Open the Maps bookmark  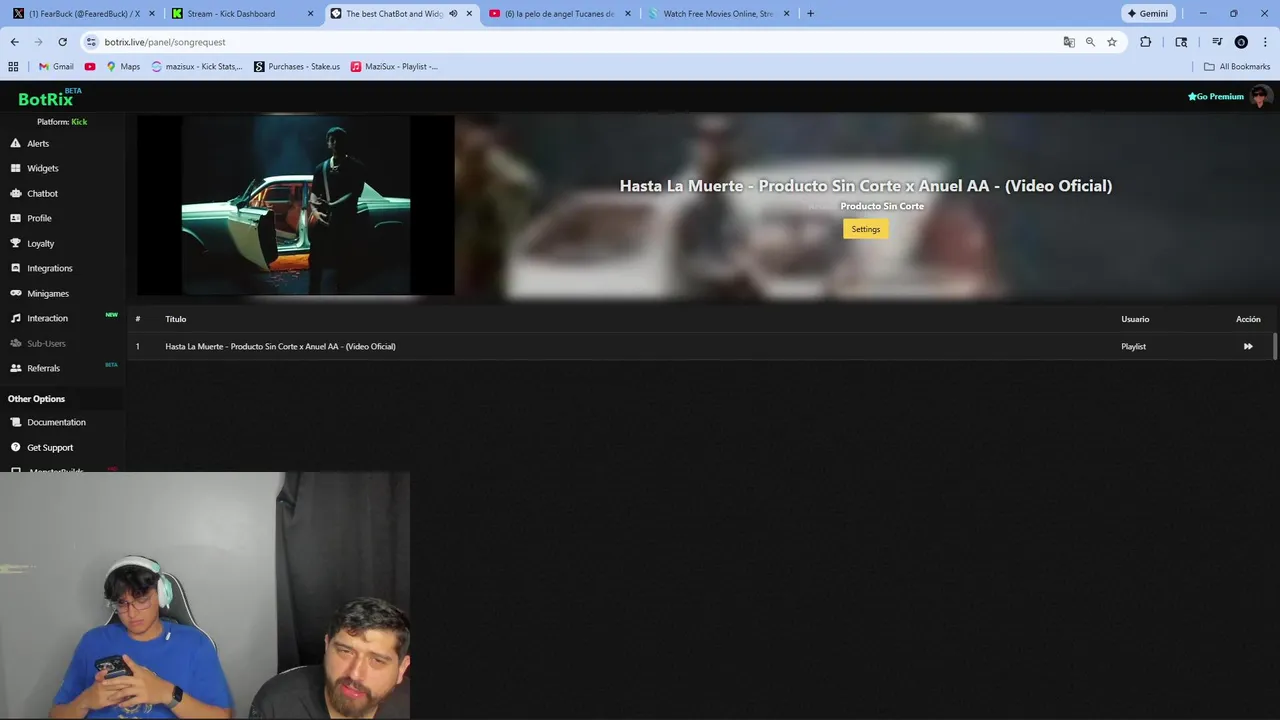click(x=123, y=66)
